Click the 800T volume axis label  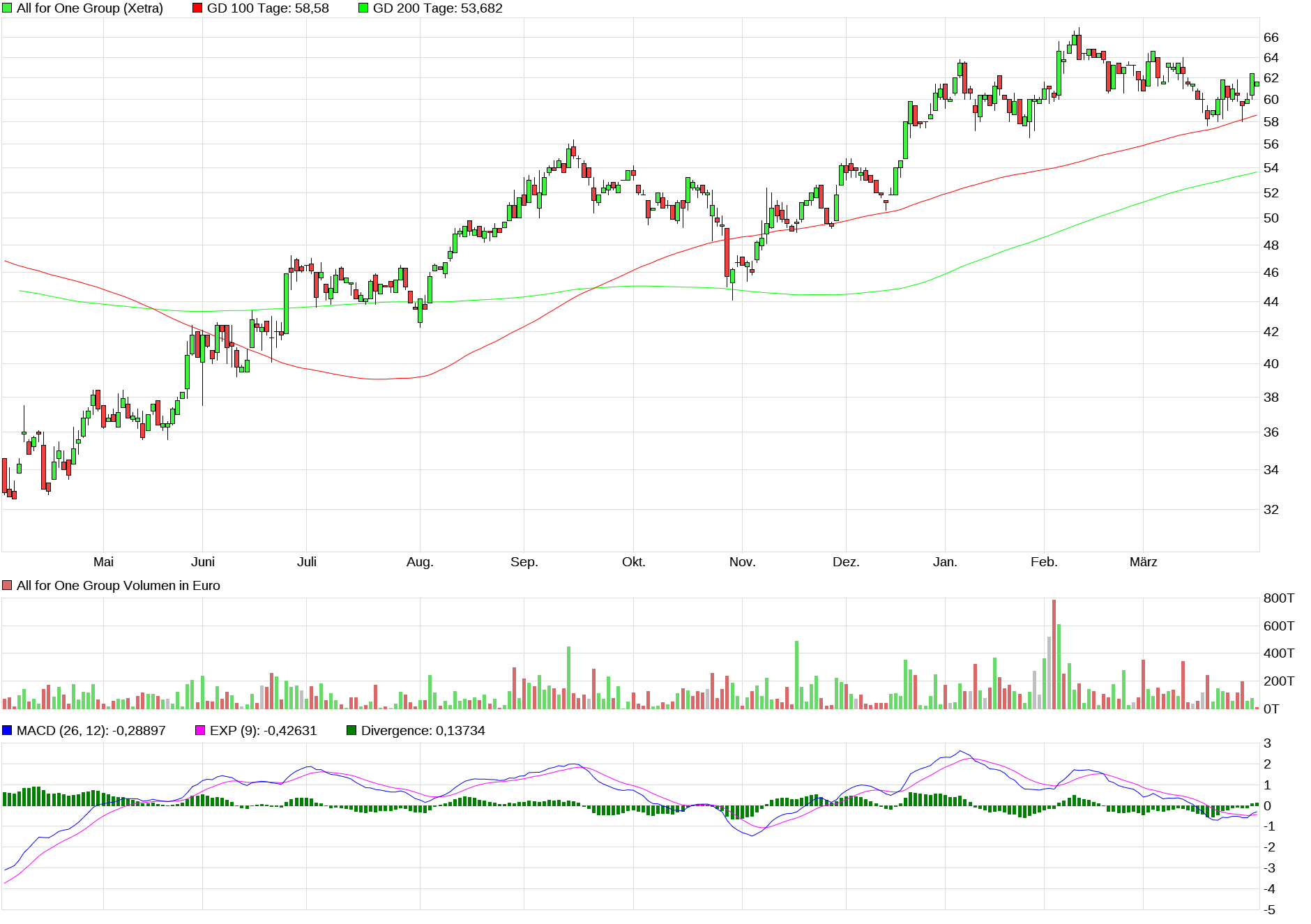coord(1278,598)
